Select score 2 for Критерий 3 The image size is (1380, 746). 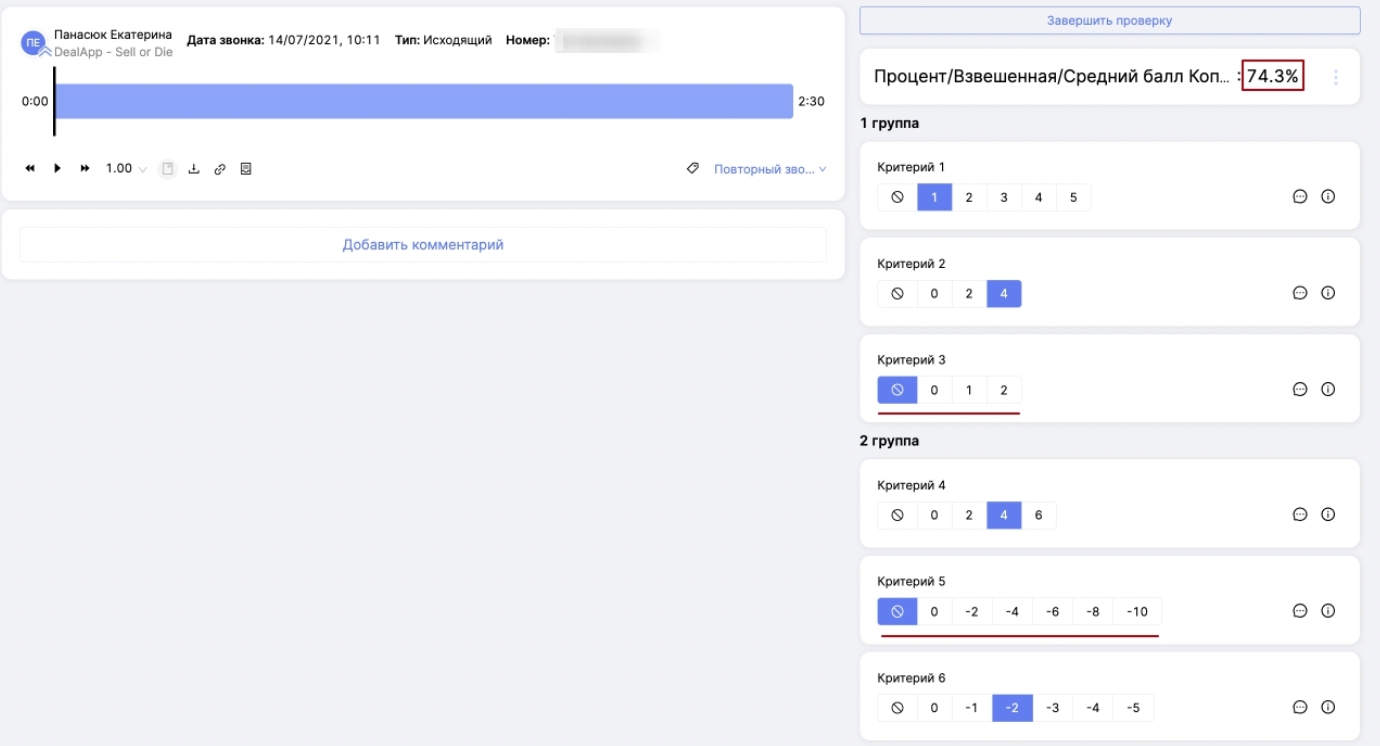pyautogui.click(x=1004, y=390)
